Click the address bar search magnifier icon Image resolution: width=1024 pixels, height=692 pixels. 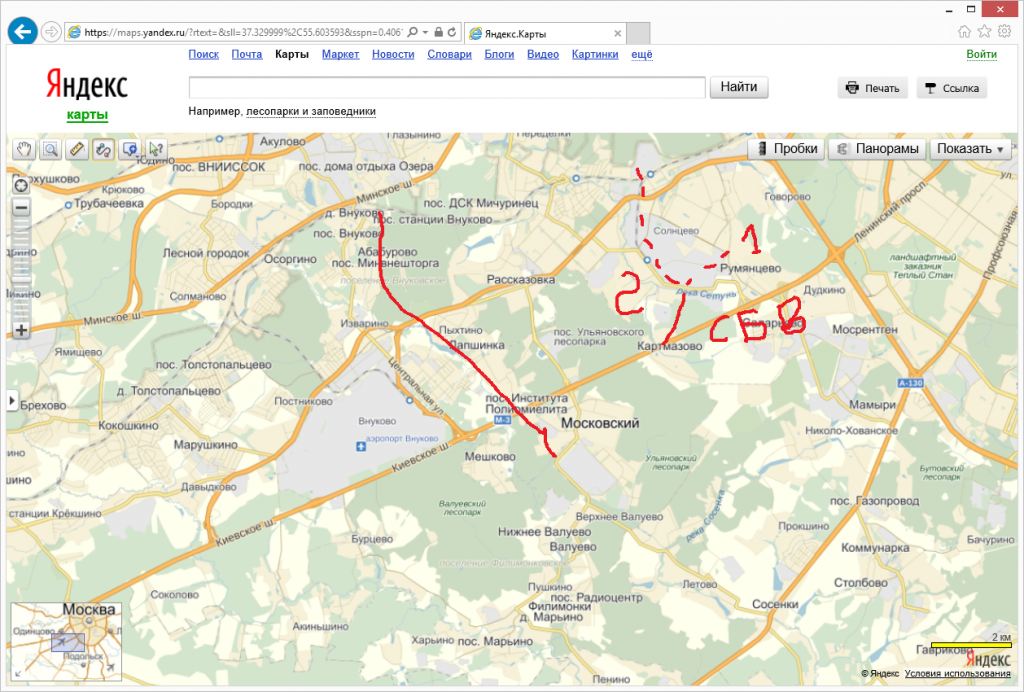(x=412, y=32)
